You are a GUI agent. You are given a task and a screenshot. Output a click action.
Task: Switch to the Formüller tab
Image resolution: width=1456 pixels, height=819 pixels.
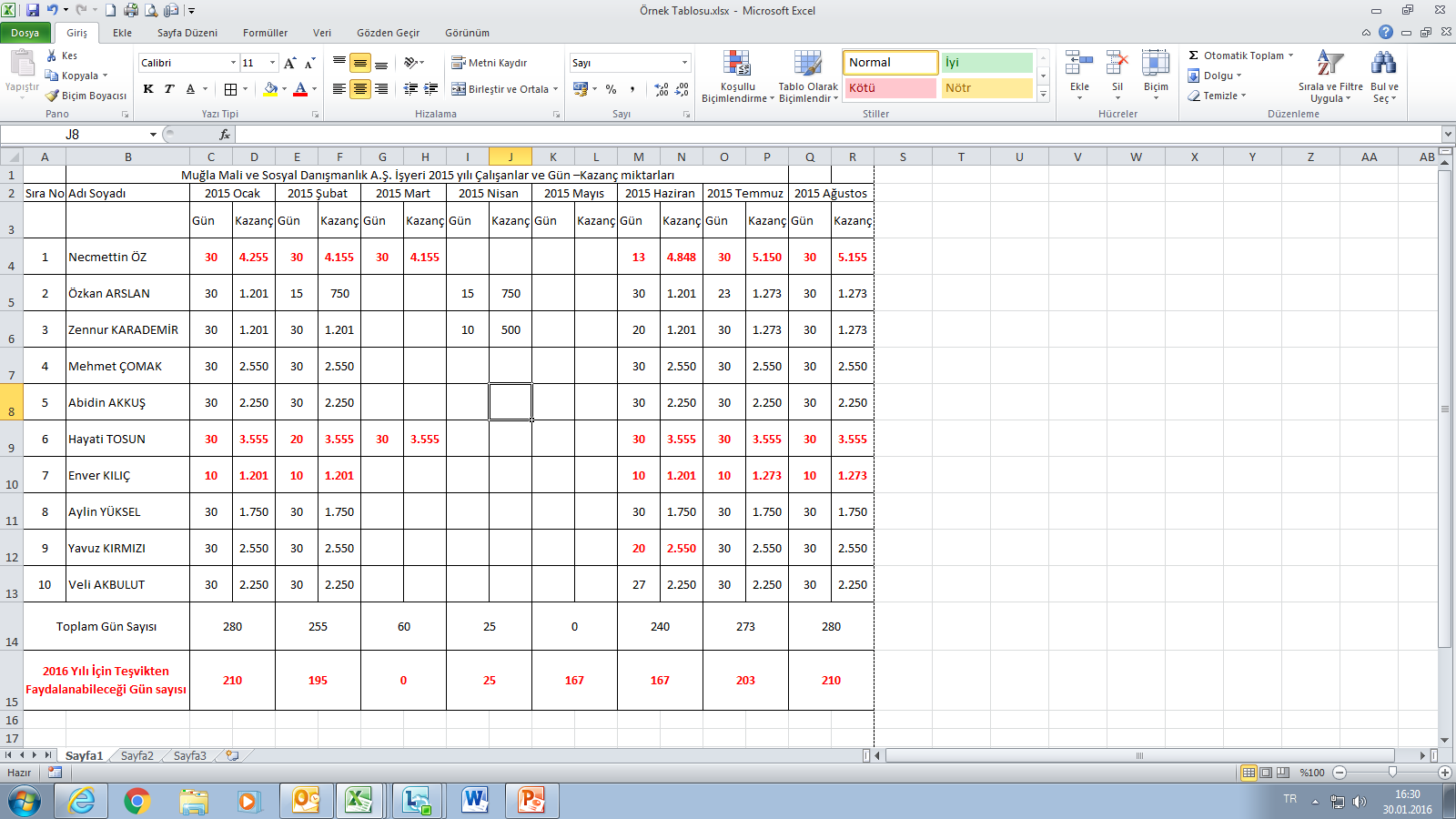click(266, 33)
